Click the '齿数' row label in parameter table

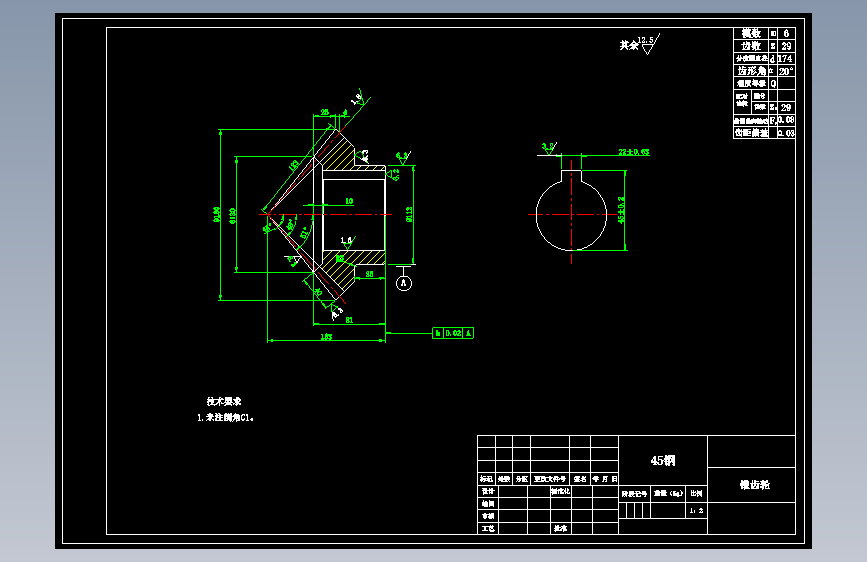click(751, 46)
